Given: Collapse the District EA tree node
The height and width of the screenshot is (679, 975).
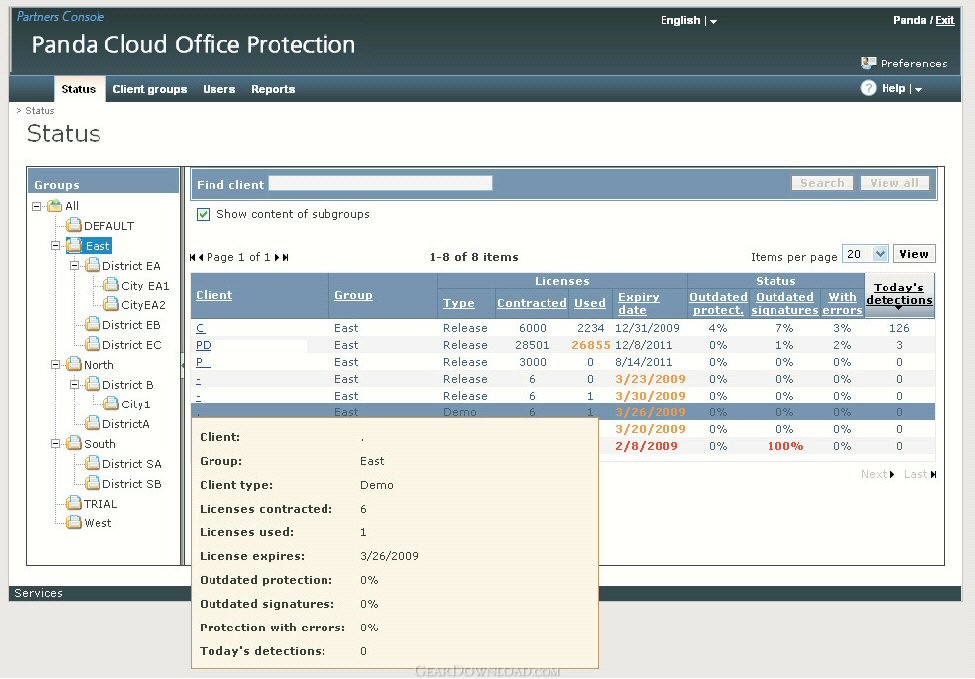Looking at the screenshot, I should tap(75, 266).
